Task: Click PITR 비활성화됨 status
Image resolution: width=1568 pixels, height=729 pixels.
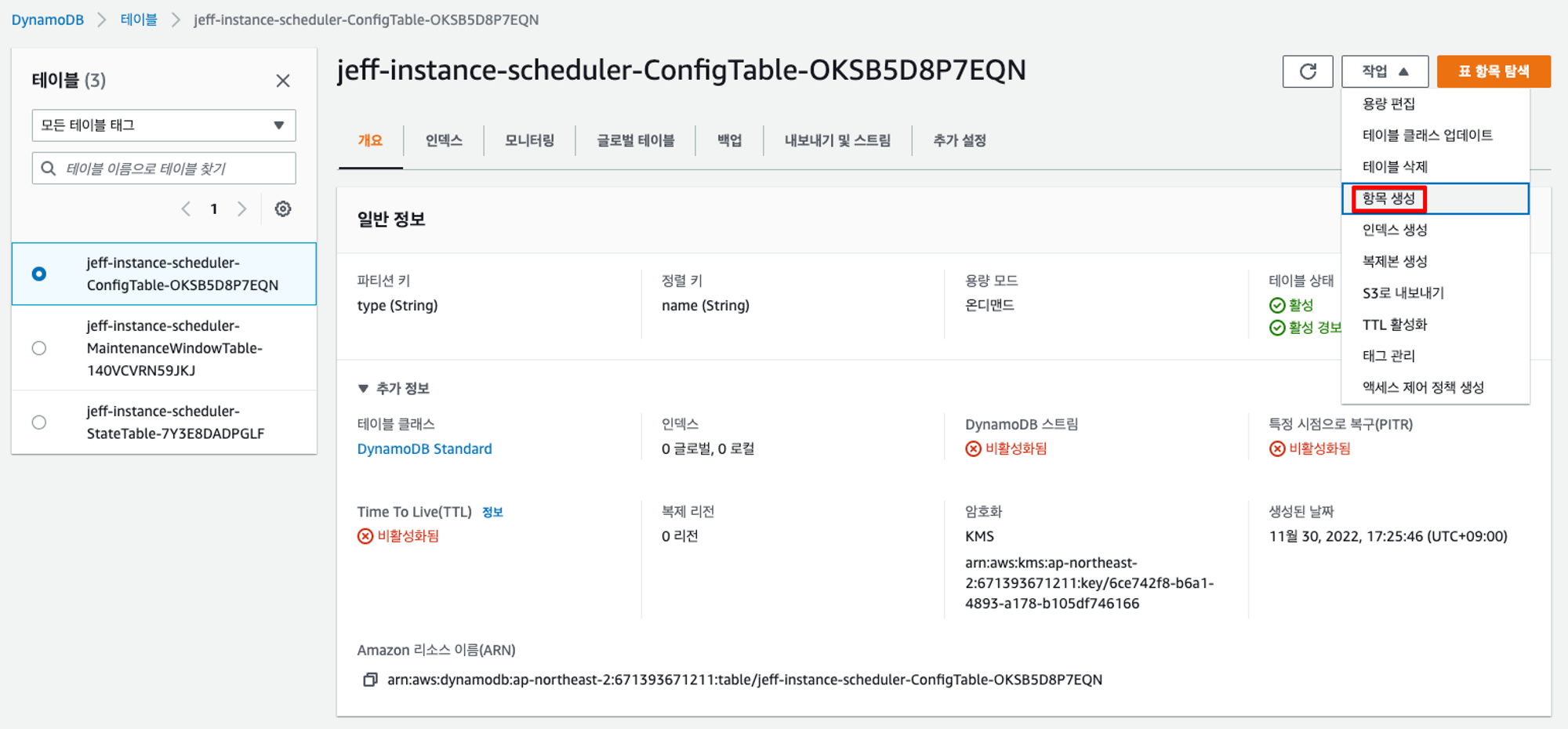Action: click(1319, 448)
